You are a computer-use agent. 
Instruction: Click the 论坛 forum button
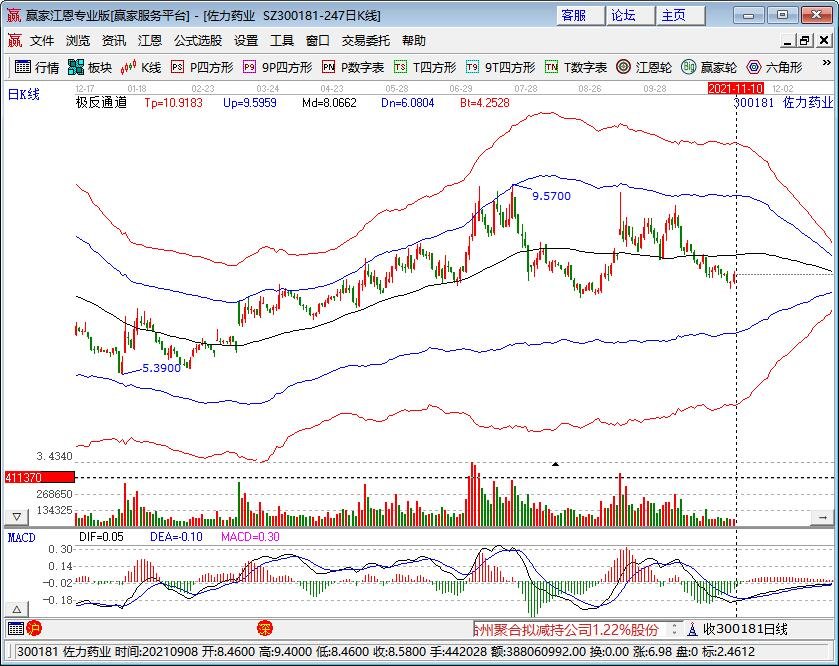point(623,15)
